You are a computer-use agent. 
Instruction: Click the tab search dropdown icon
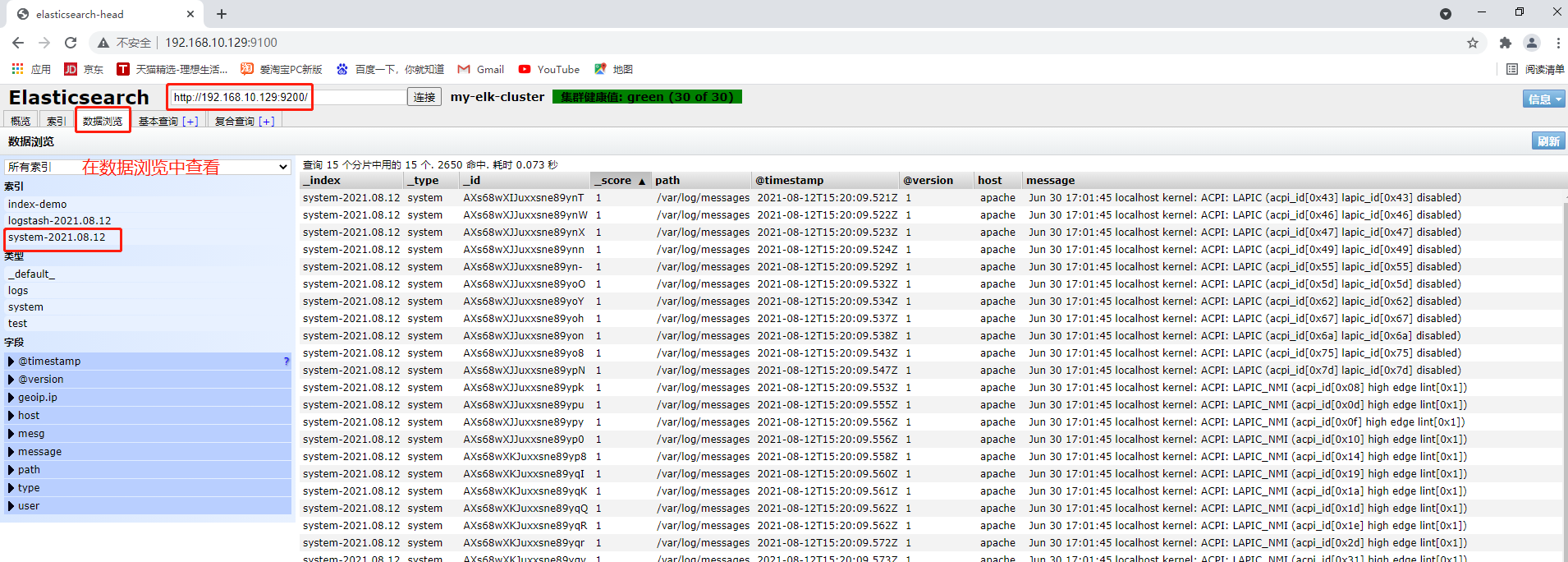pos(1446,14)
